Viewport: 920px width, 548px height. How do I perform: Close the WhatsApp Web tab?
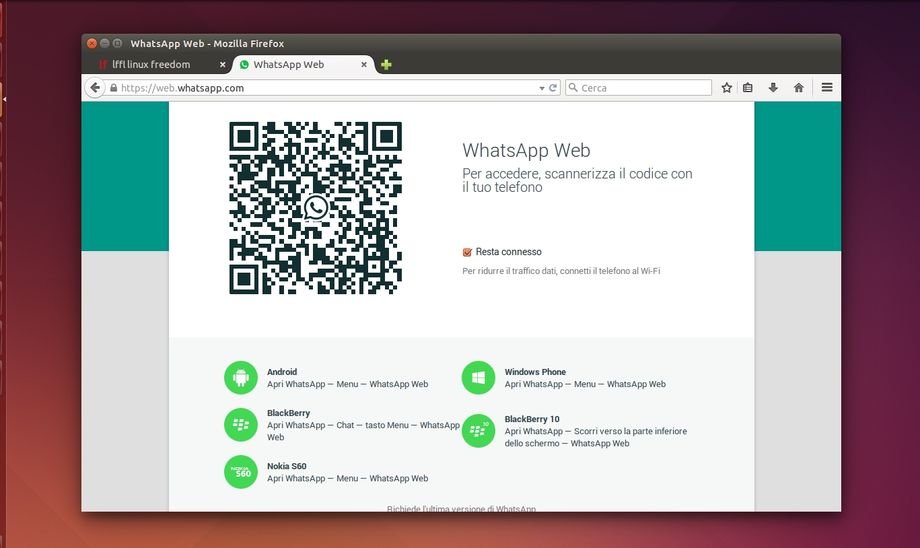coord(364,65)
